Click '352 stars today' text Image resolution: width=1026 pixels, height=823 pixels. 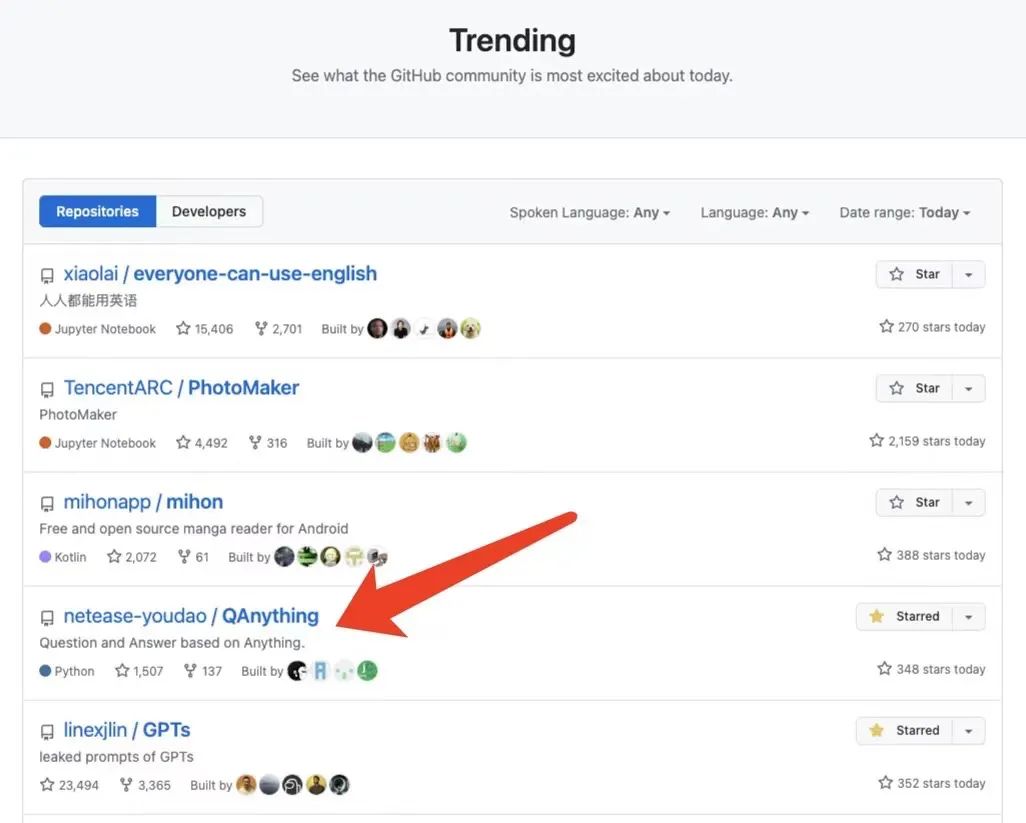click(x=941, y=782)
